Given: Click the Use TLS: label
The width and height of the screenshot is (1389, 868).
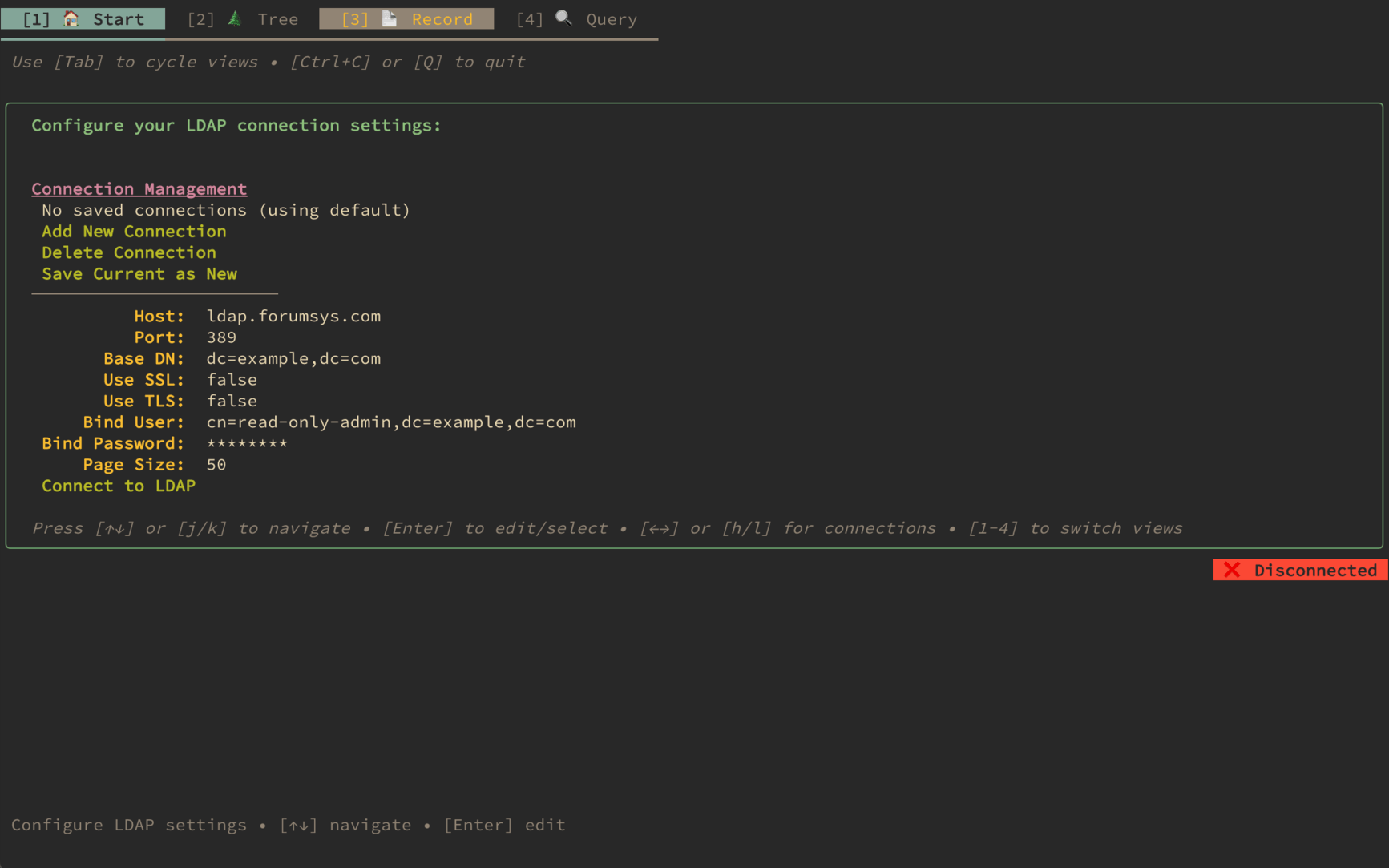Looking at the screenshot, I should point(143,401).
